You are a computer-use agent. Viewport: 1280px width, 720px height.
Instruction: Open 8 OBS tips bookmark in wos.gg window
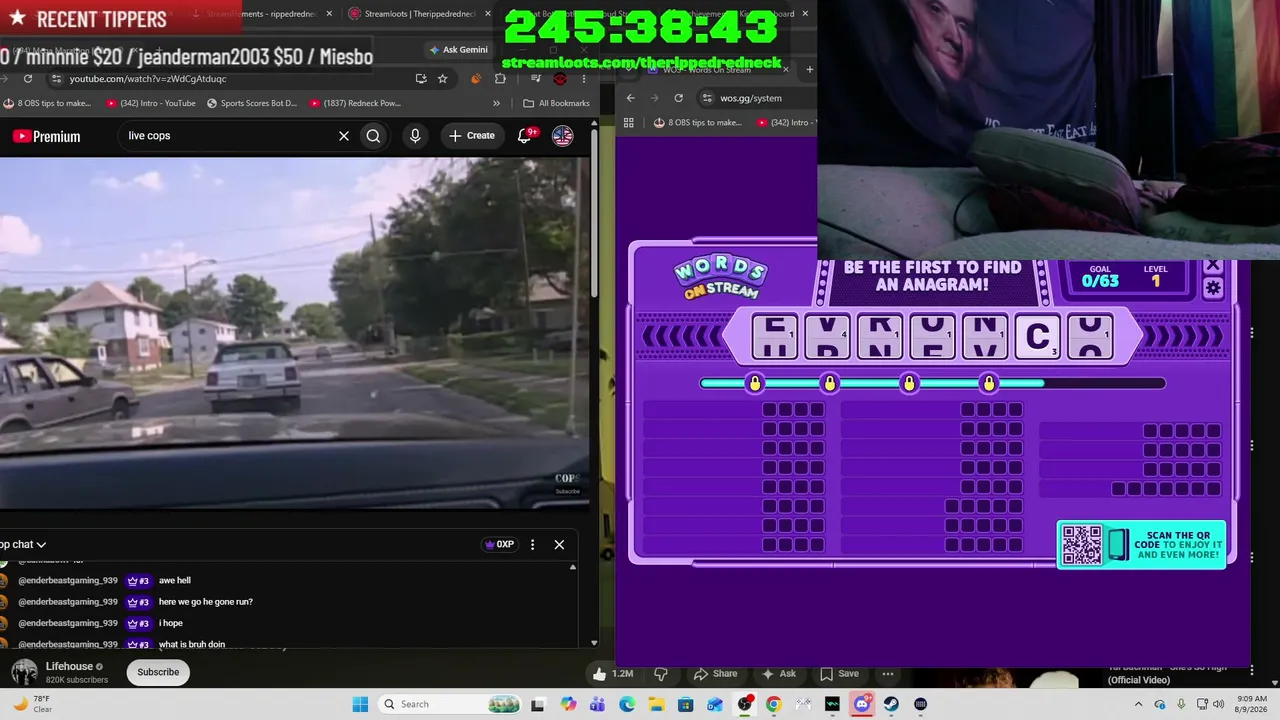[x=698, y=123]
